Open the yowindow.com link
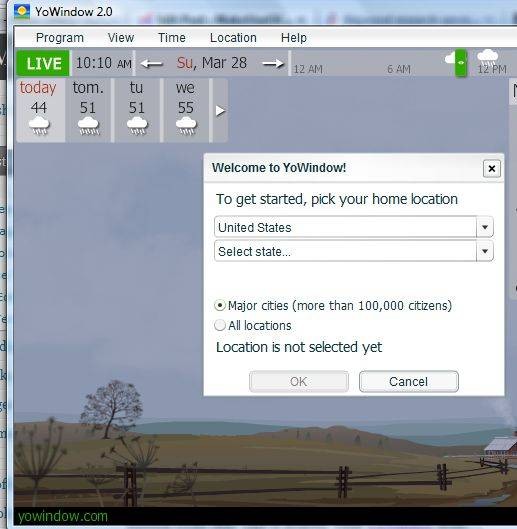The image size is (517, 529). (x=63, y=517)
